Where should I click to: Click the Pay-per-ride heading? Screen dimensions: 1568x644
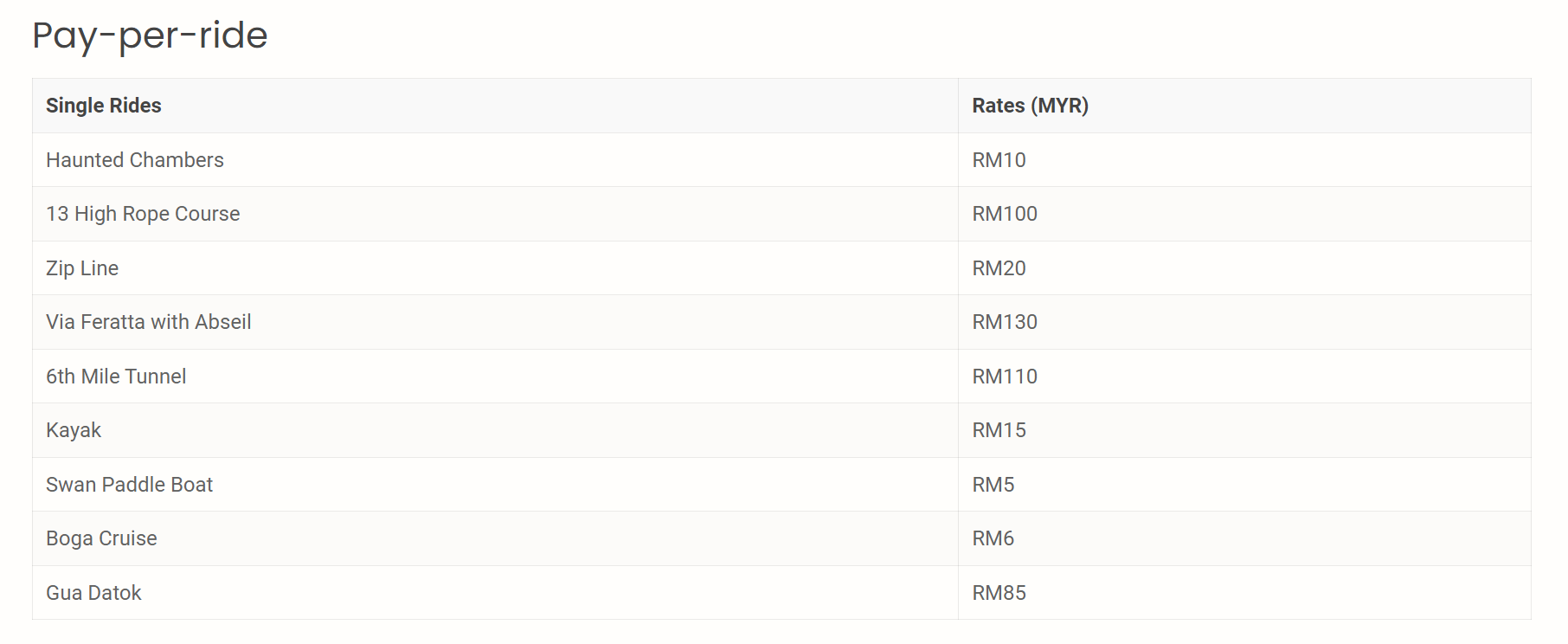[150, 36]
